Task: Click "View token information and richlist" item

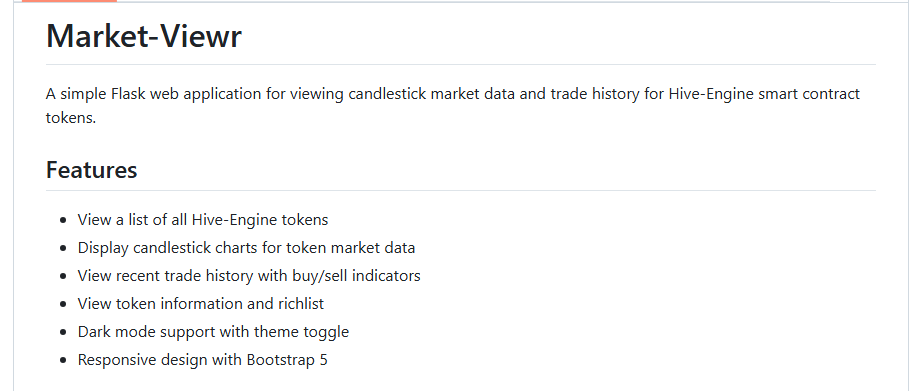Action: point(201,304)
